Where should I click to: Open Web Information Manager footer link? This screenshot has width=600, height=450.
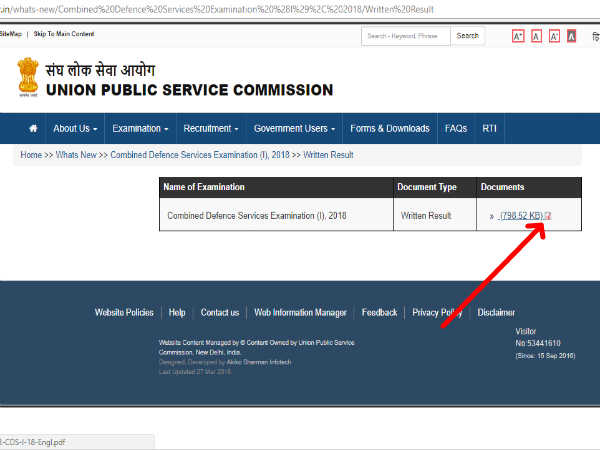click(x=300, y=313)
